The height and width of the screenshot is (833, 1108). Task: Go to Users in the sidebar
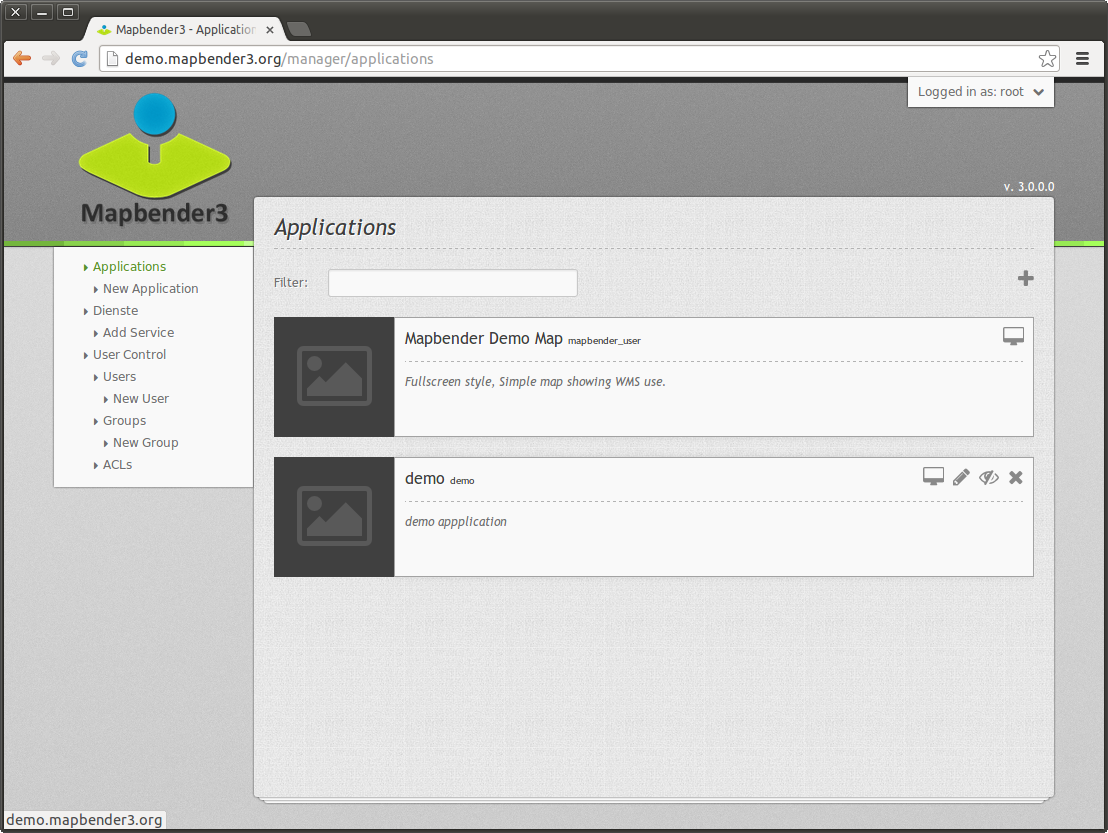(x=119, y=377)
